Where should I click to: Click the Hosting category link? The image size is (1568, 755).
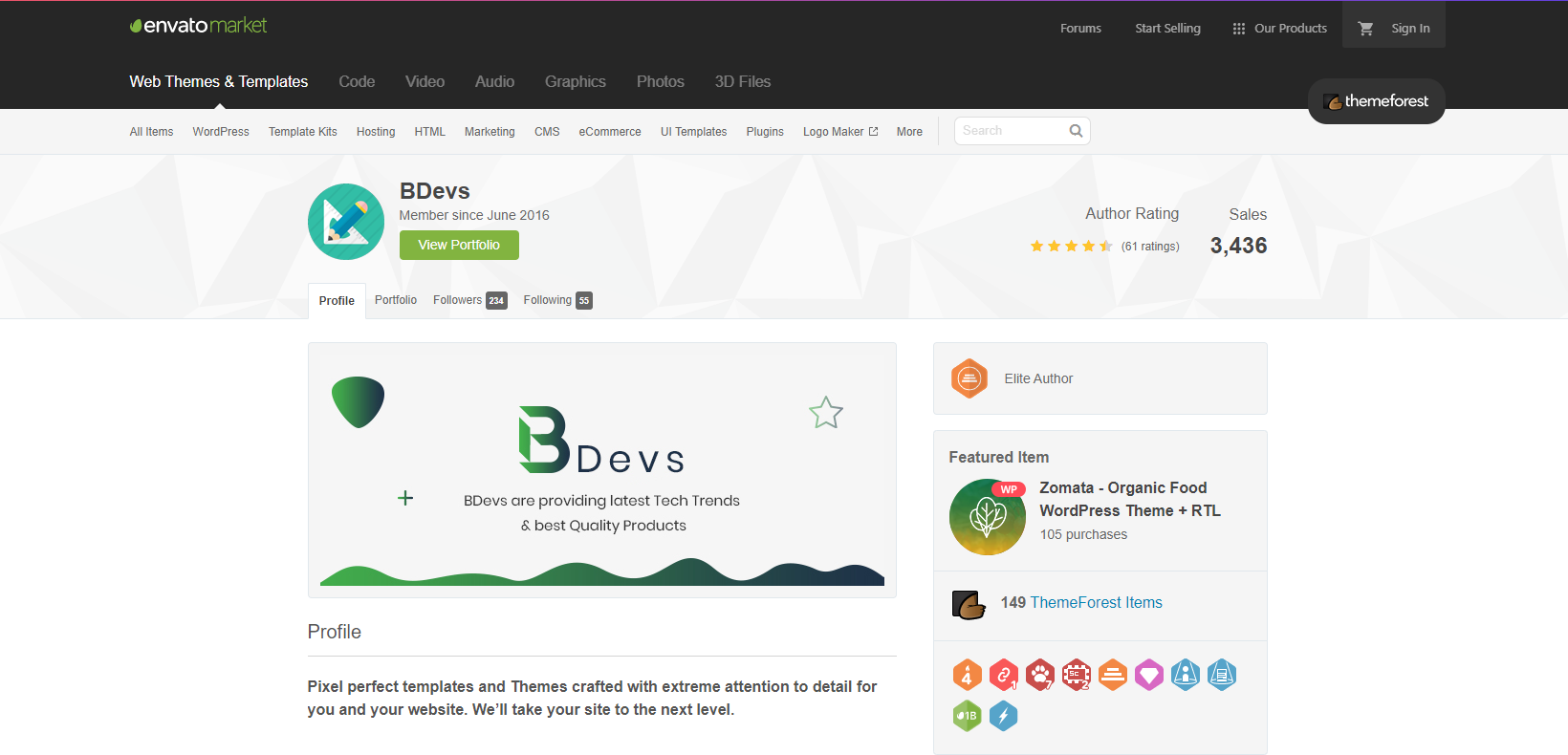pos(376,132)
